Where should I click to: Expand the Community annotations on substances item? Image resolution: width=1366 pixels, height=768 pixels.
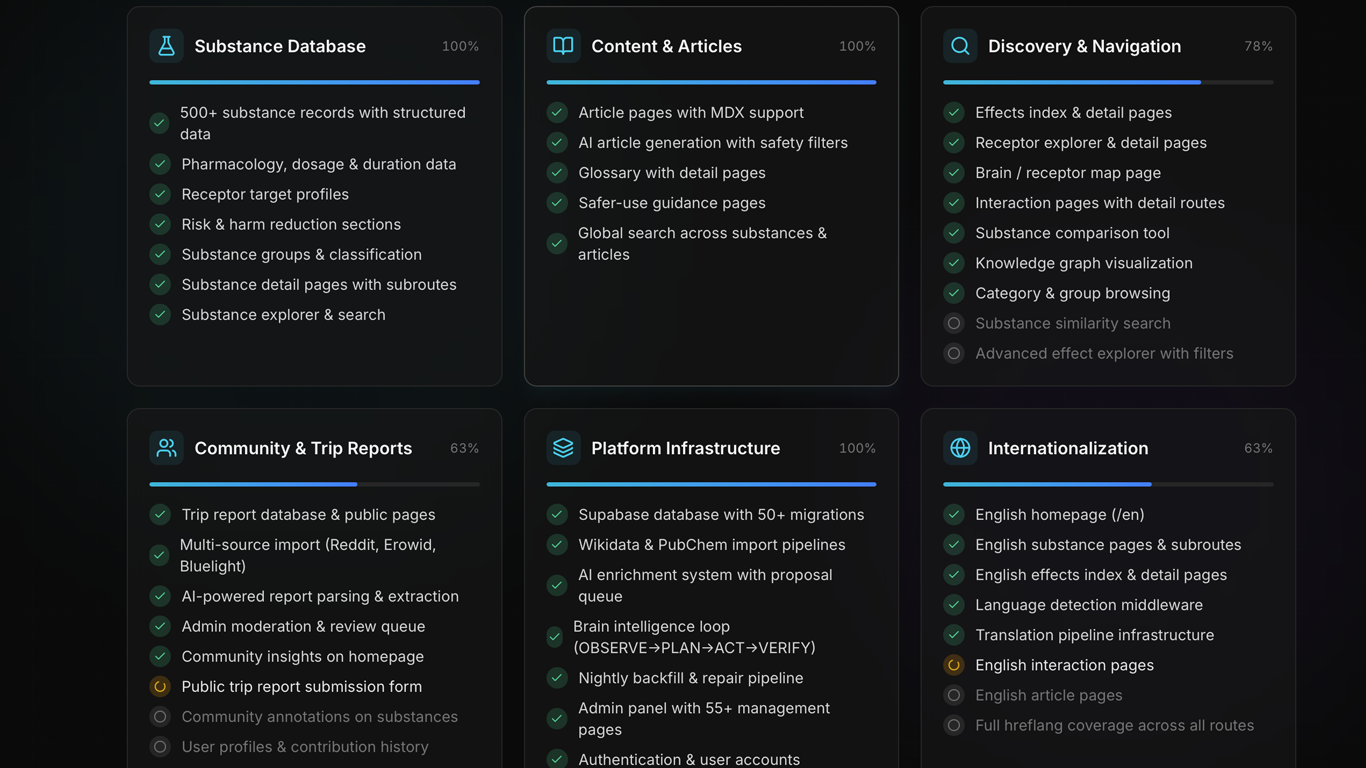(x=319, y=716)
